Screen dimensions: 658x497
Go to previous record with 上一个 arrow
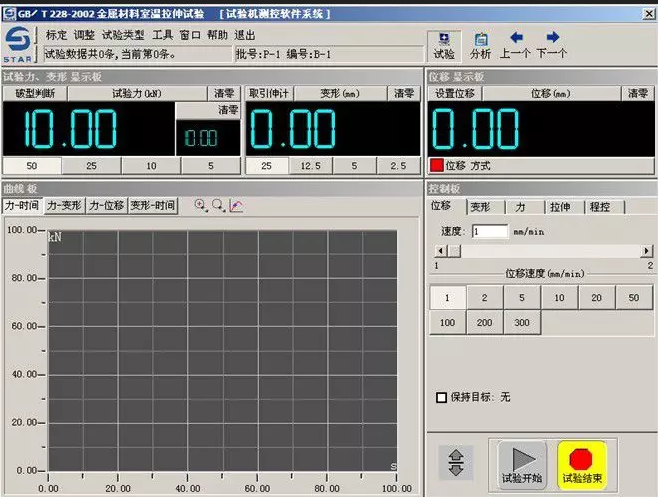coord(515,44)
